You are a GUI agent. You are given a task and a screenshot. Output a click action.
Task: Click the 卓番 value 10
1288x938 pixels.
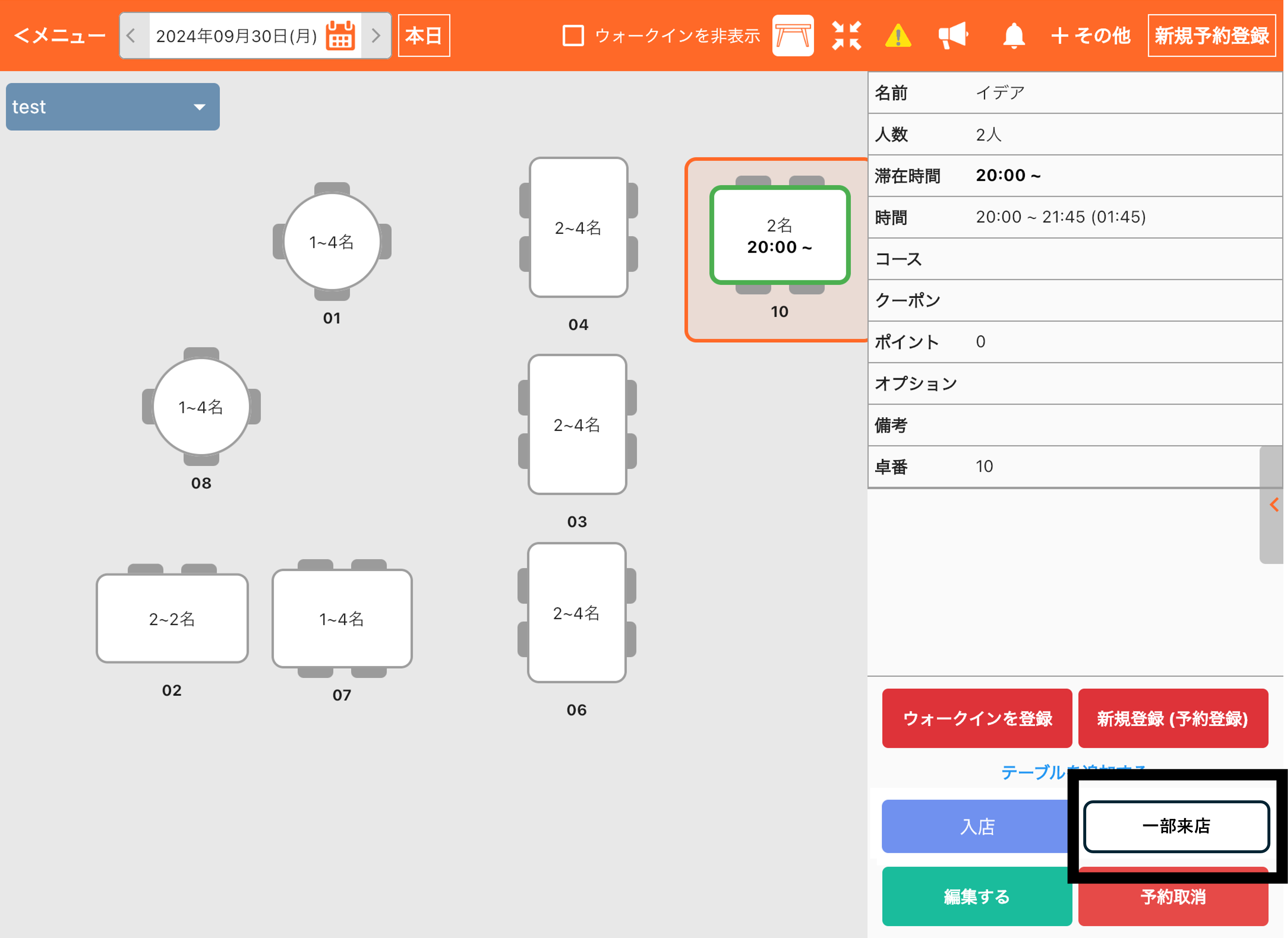984,466
